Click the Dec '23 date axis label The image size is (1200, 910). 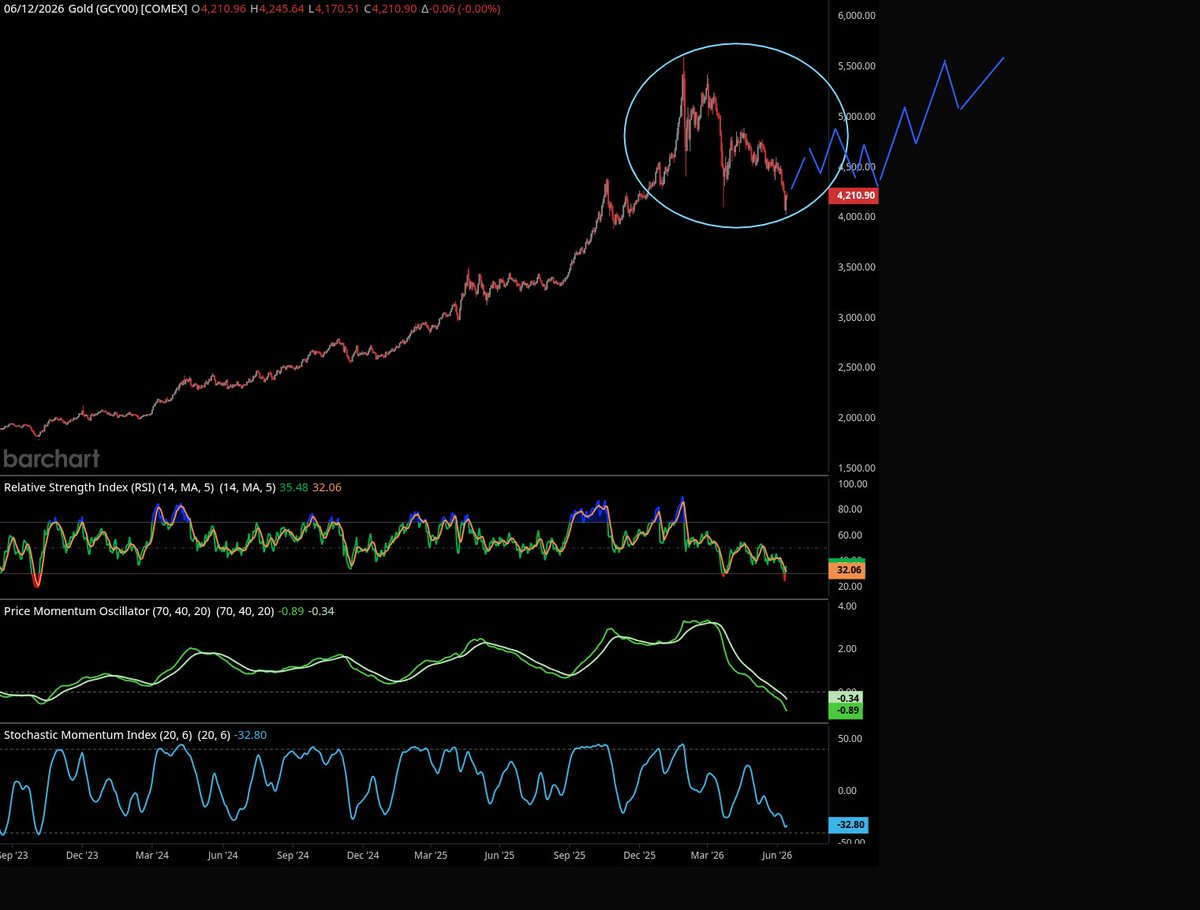click(82, 856)
